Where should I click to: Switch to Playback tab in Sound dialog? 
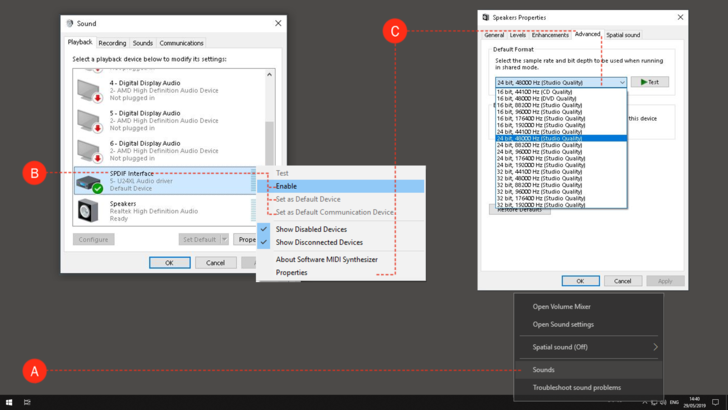click(x=80, y=42)
